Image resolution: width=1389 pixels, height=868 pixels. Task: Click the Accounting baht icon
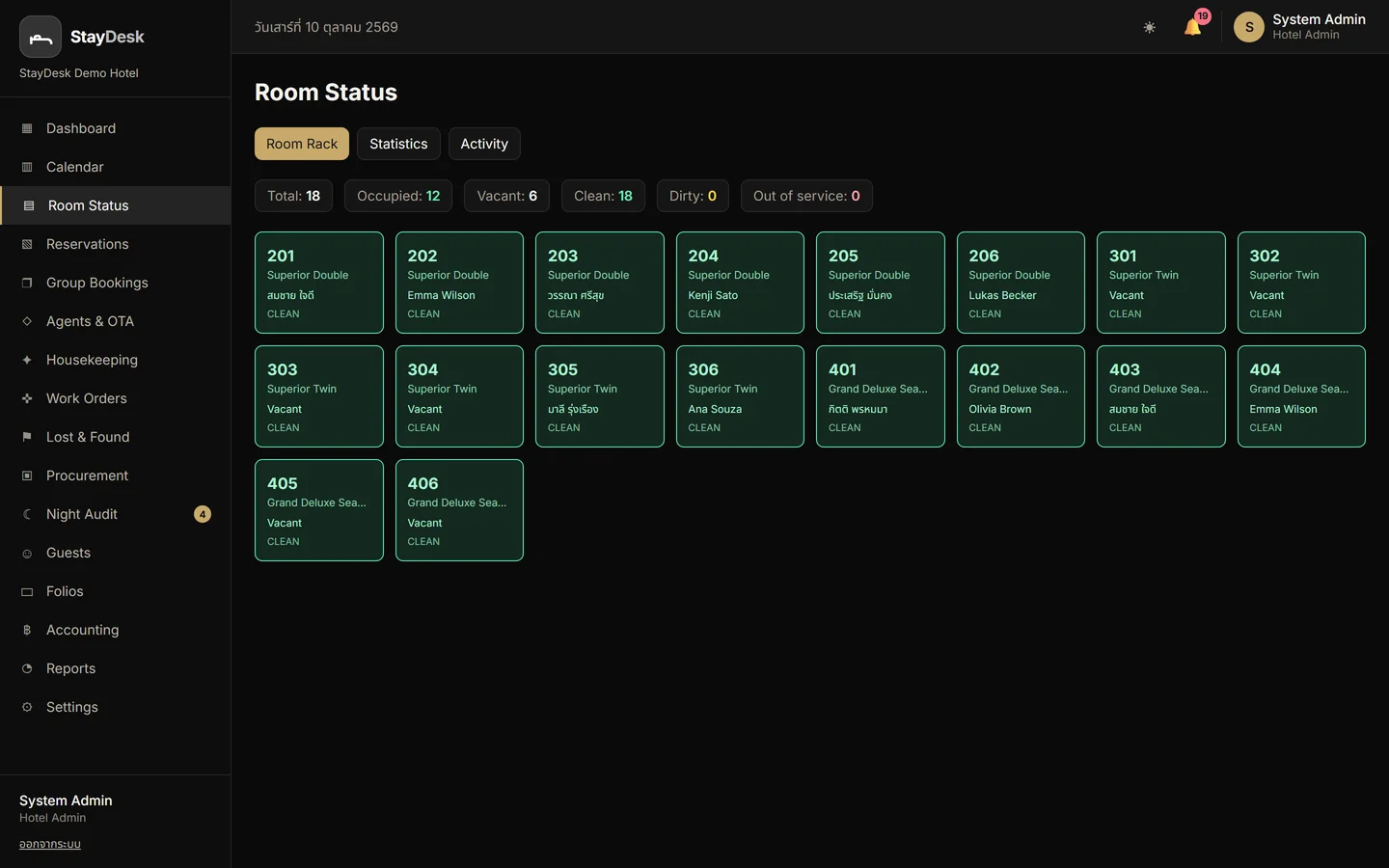pyautogui.click(x=27, y=630)
